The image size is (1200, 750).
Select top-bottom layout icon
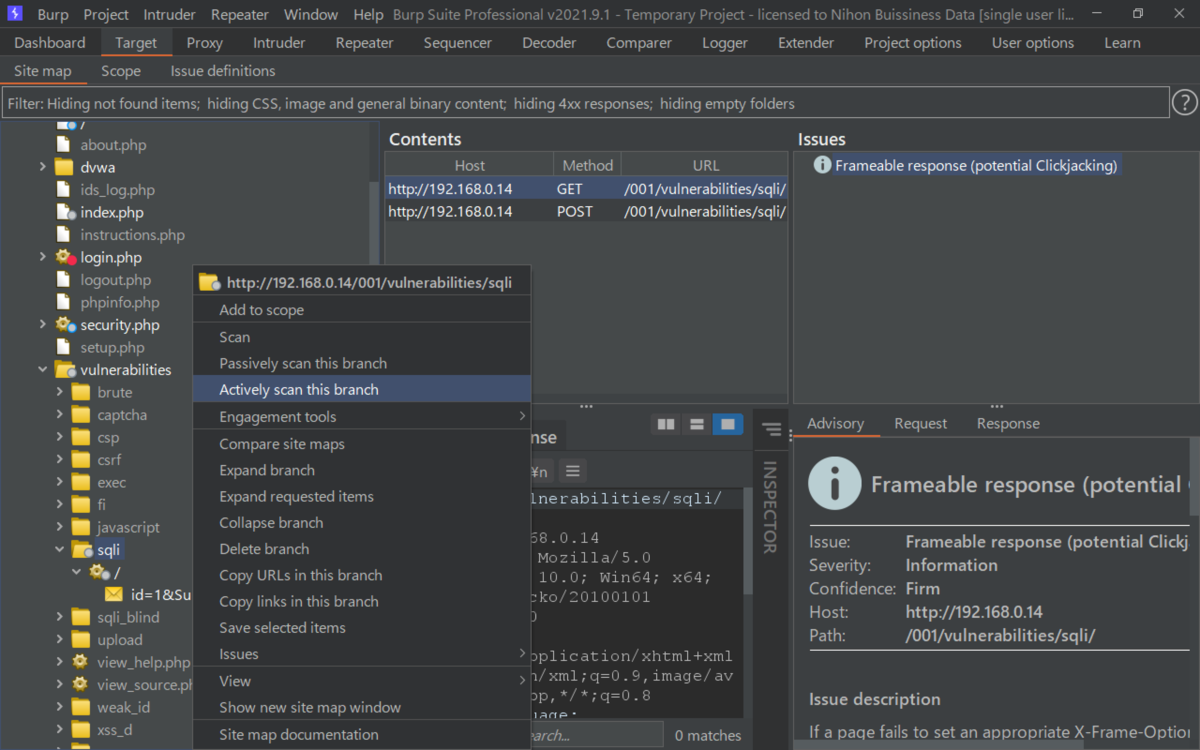pyautogui.click(x=697, y=425)
